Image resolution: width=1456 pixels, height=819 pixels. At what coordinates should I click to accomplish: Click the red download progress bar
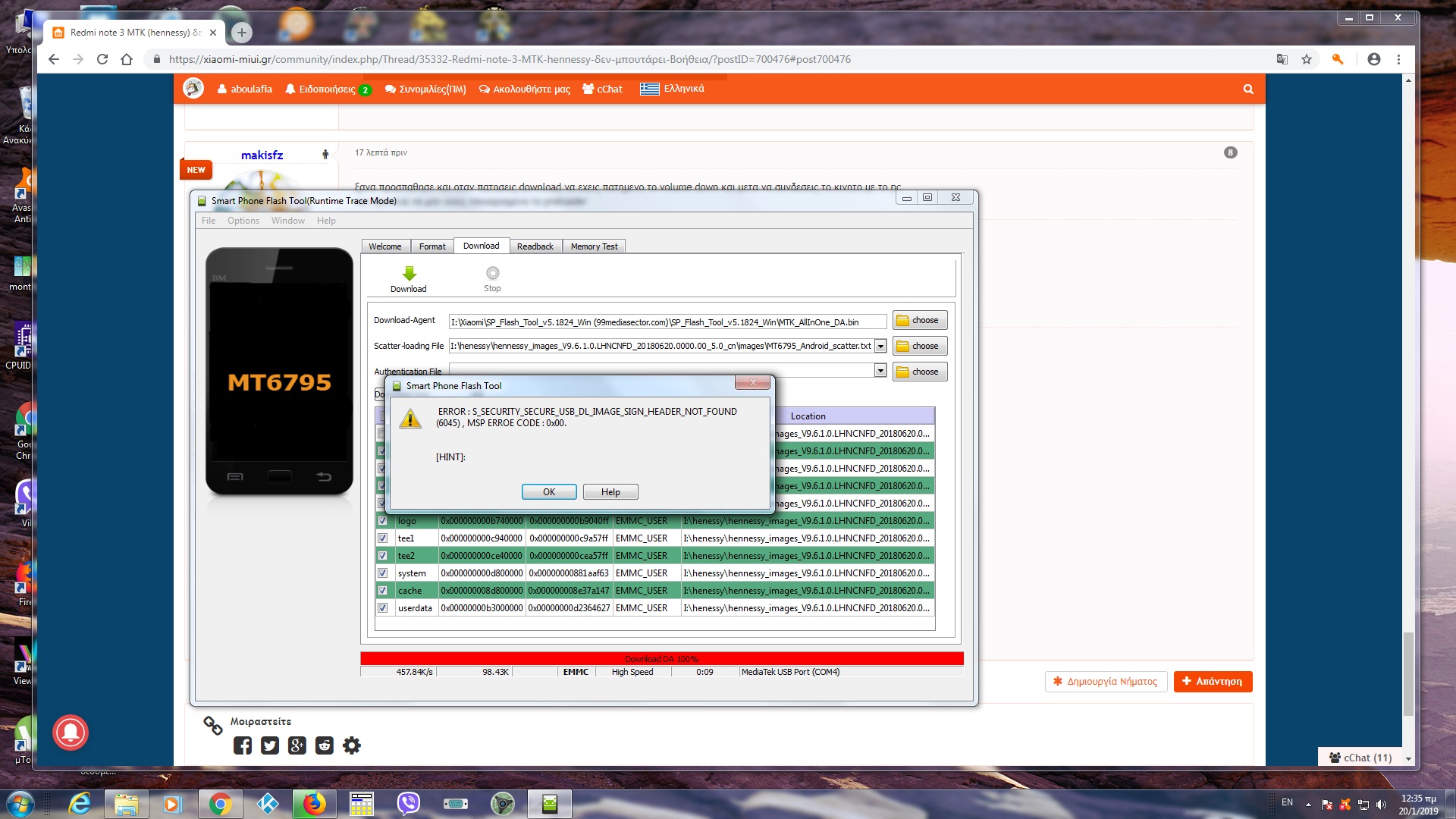coord(661,658)
